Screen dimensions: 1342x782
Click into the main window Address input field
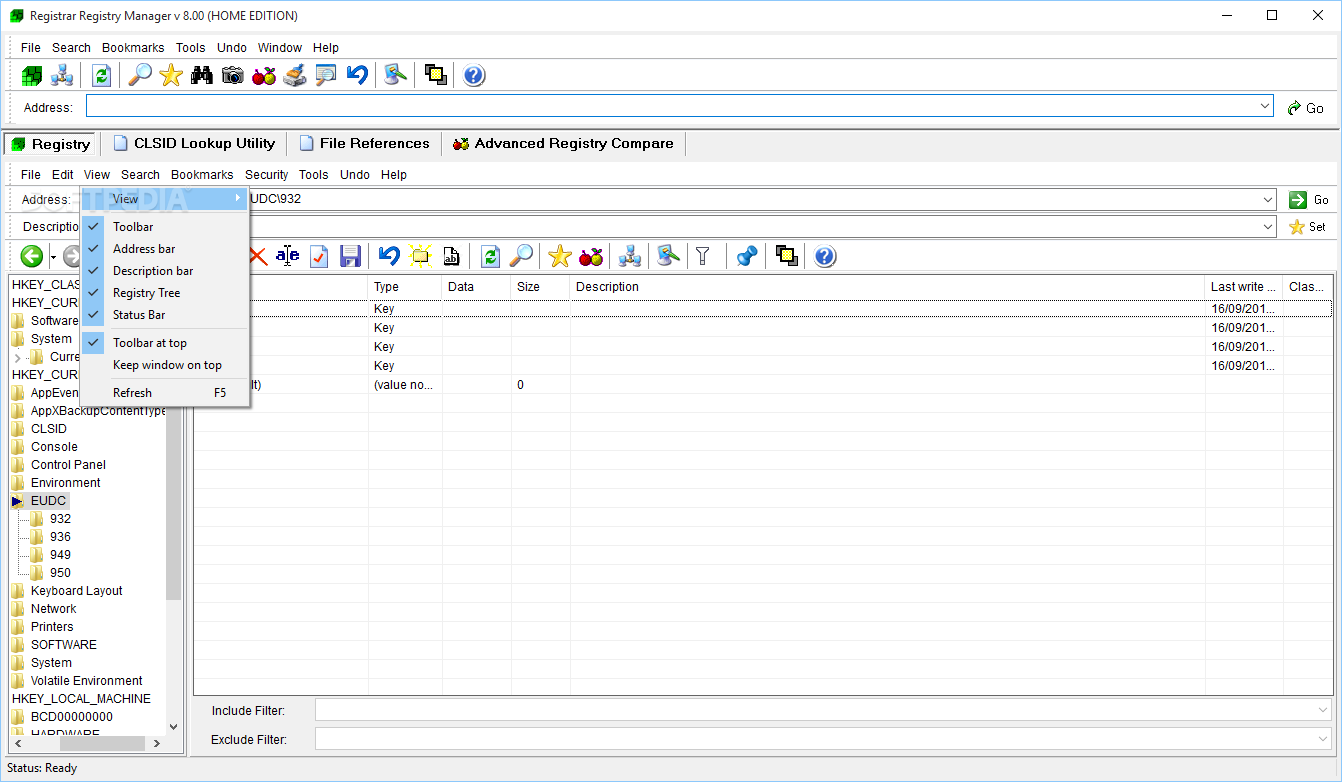[x=670, y=106]
